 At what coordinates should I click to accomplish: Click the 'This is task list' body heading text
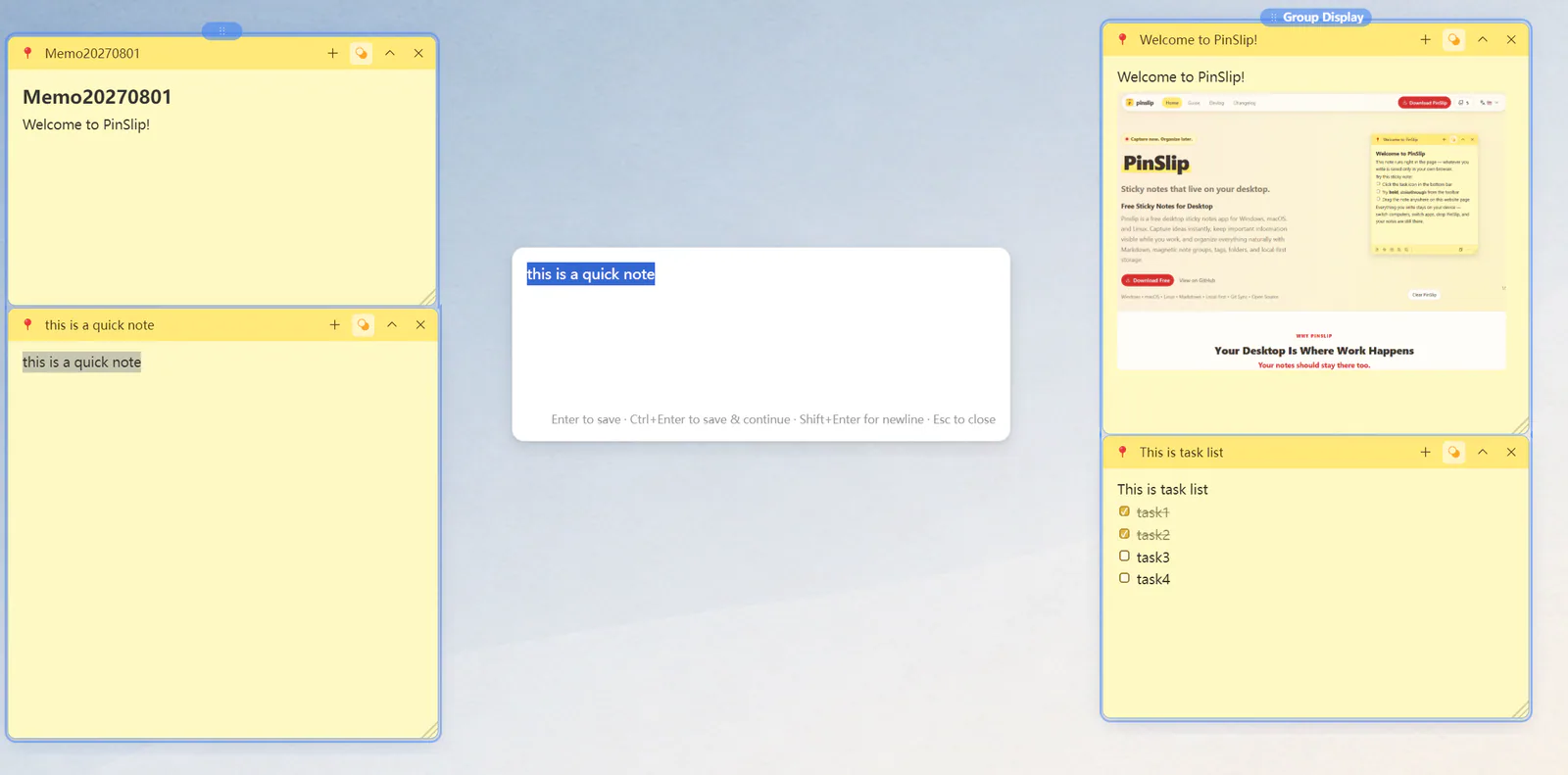[x=1162, y=489]
